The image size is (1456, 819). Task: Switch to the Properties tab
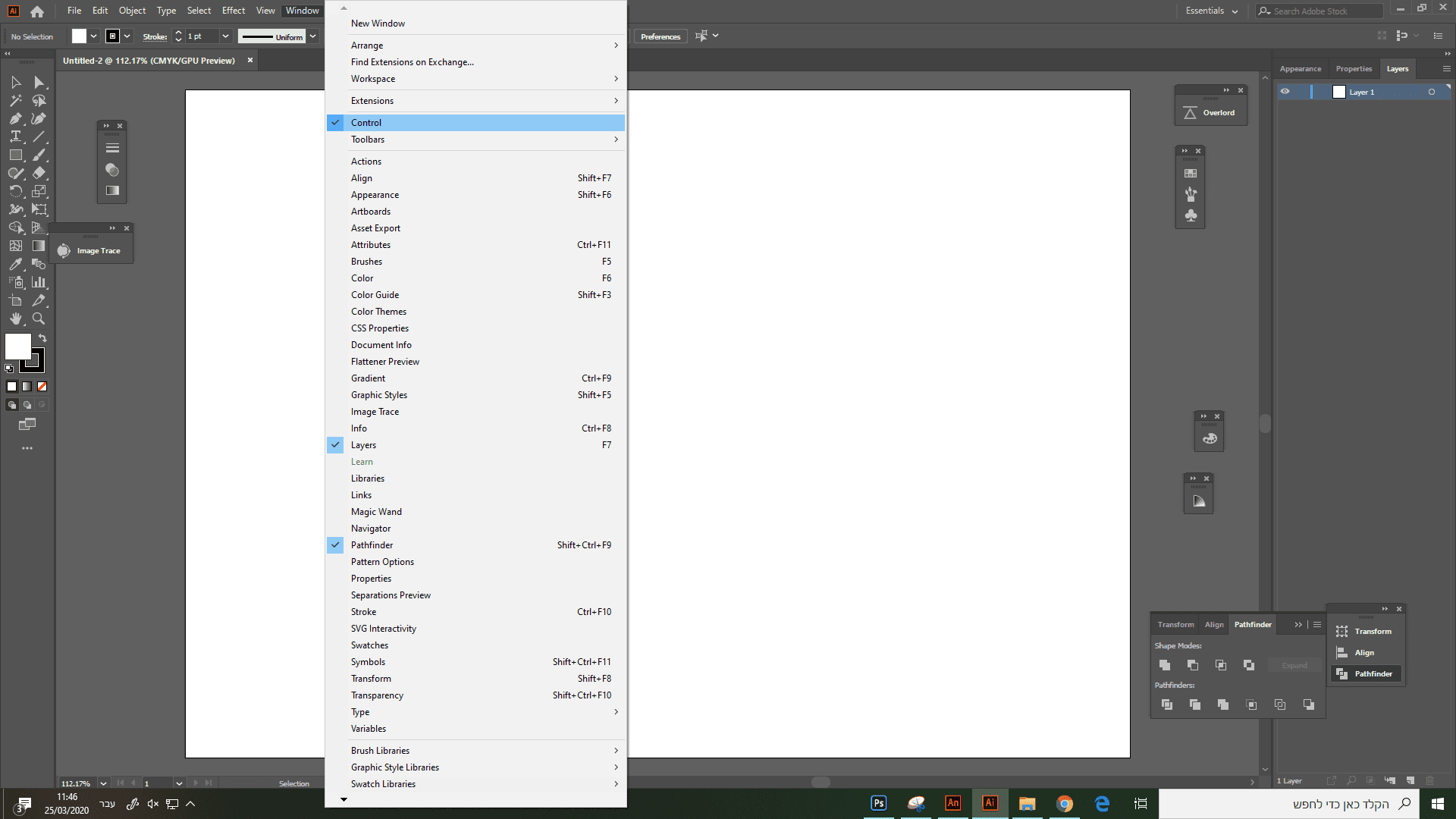(x=1354, y=69)
